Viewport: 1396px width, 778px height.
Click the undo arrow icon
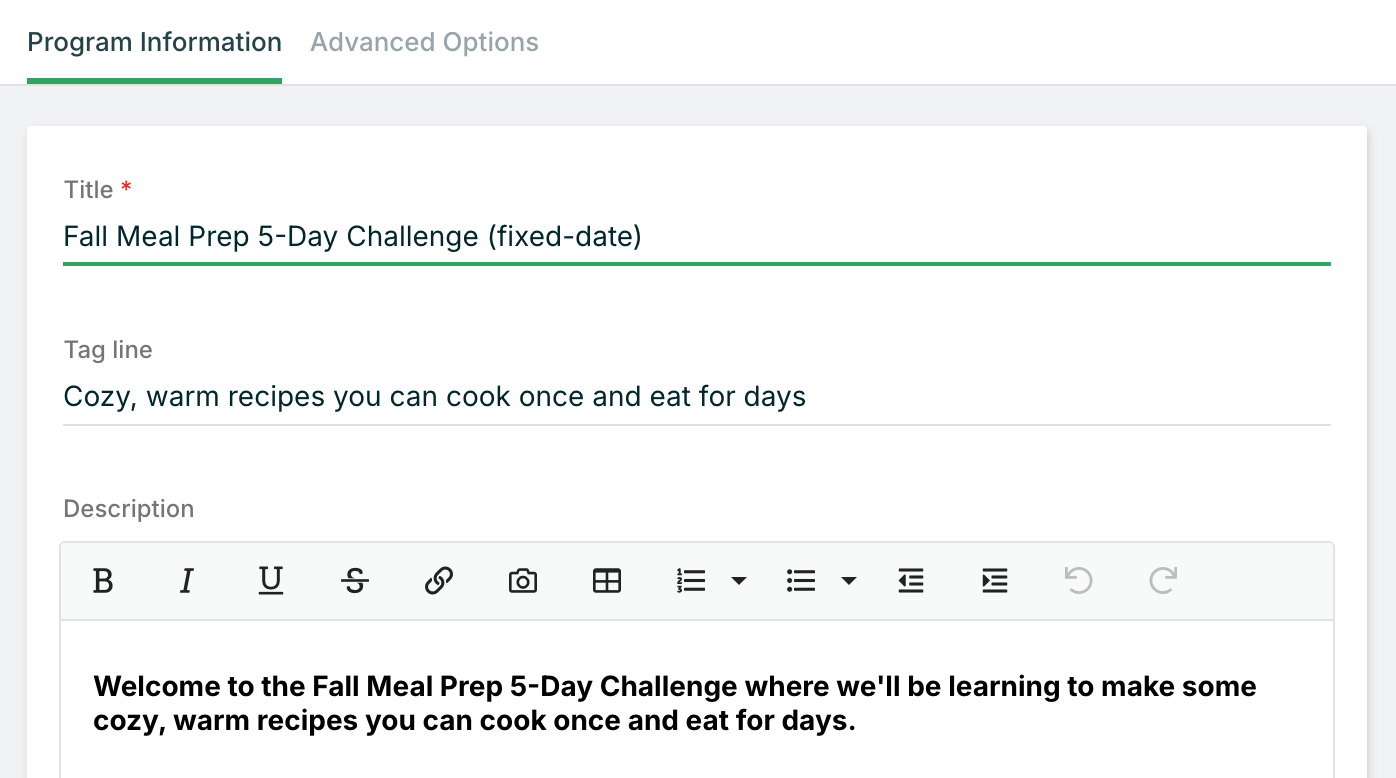pyautogui.click(x=1079, y=581)
